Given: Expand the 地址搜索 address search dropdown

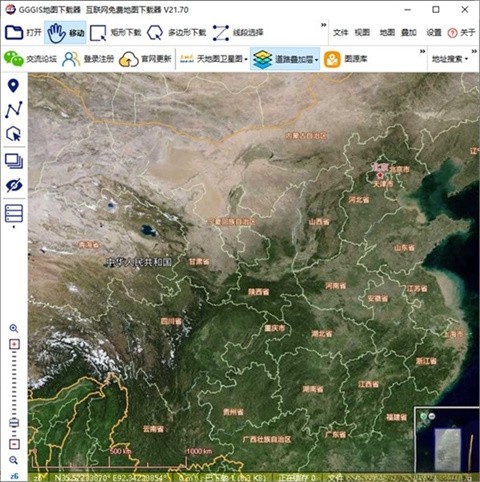Looking at the screenshot, I should [x=466, y=59].
